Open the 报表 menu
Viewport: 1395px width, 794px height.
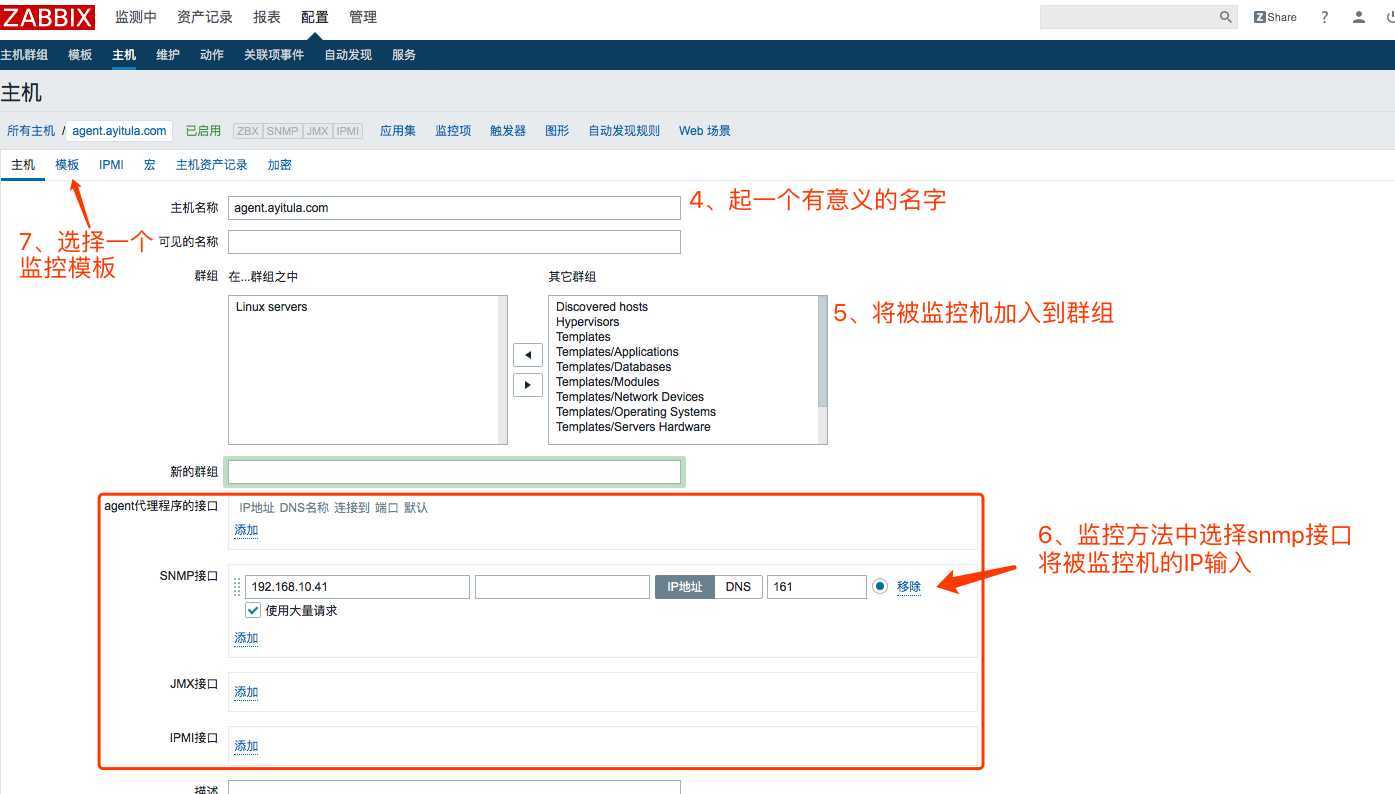click(x=267, y=17)
